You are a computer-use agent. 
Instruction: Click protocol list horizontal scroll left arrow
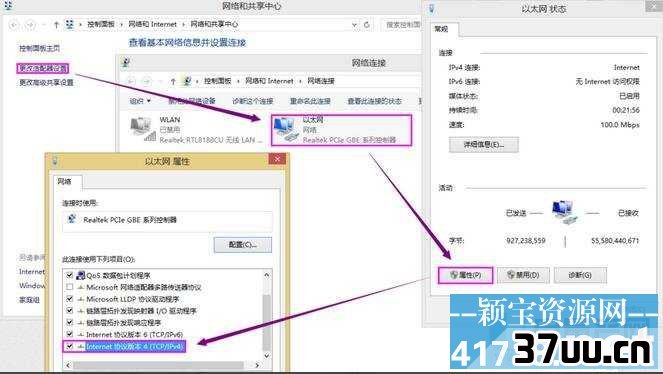point(68,365)
